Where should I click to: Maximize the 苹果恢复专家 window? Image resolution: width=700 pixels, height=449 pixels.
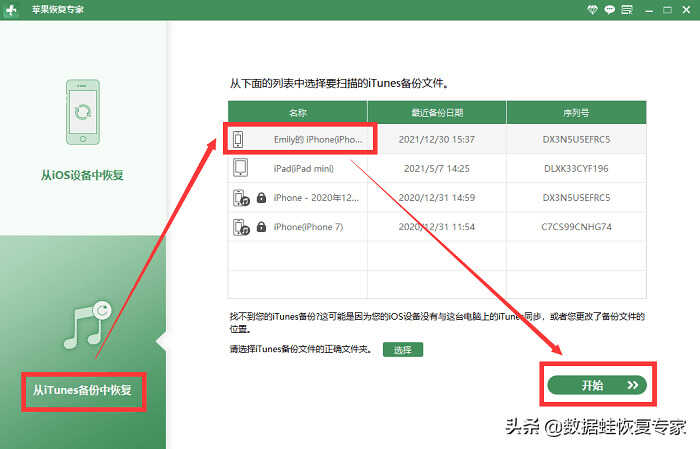point(667,10)
